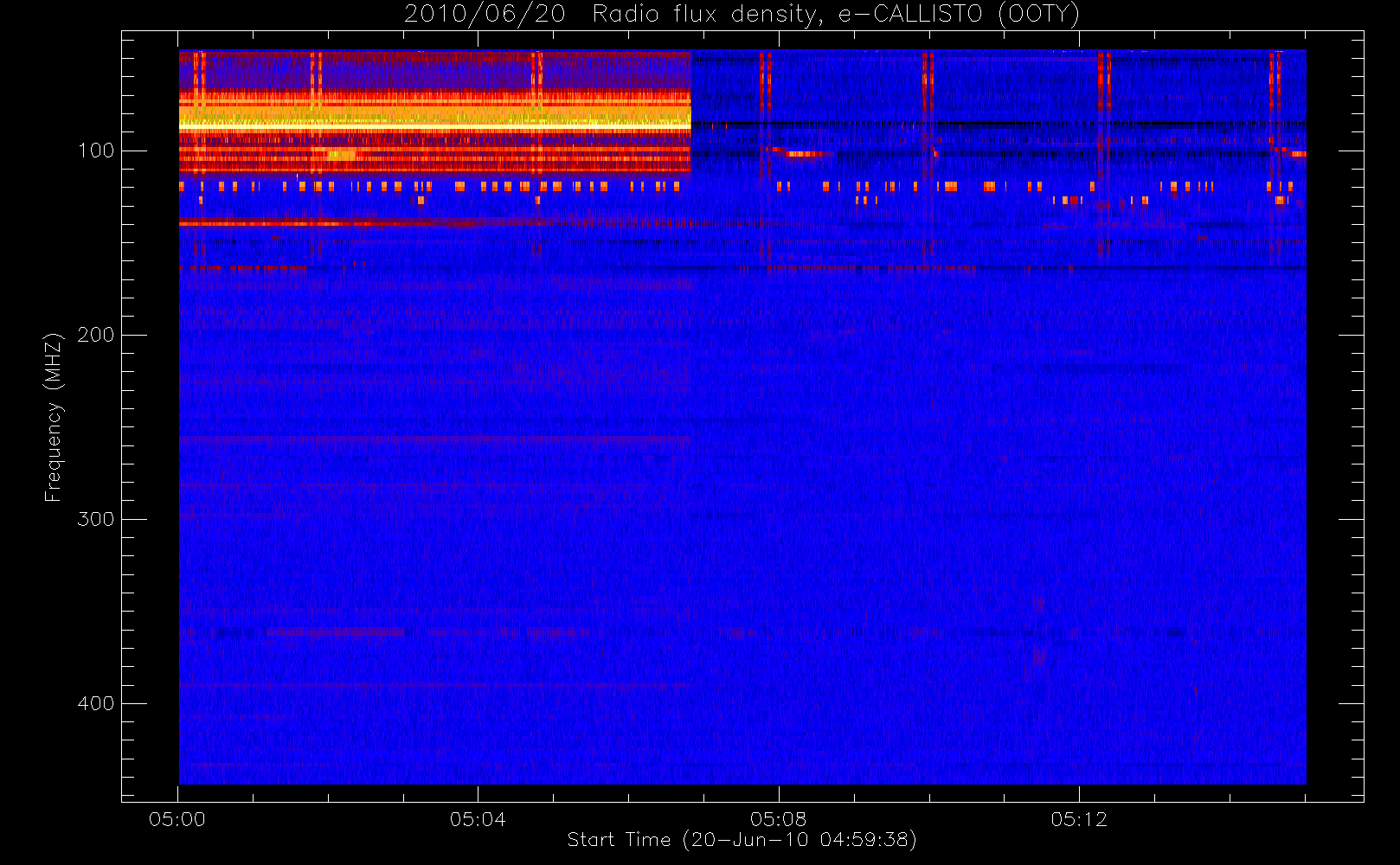Click the plot title '2010/06/20 Radio flux density, e-CALLISTO (OOTY)'
Image resolution: width=1400 pixels, height=865 pixels.
742,15
